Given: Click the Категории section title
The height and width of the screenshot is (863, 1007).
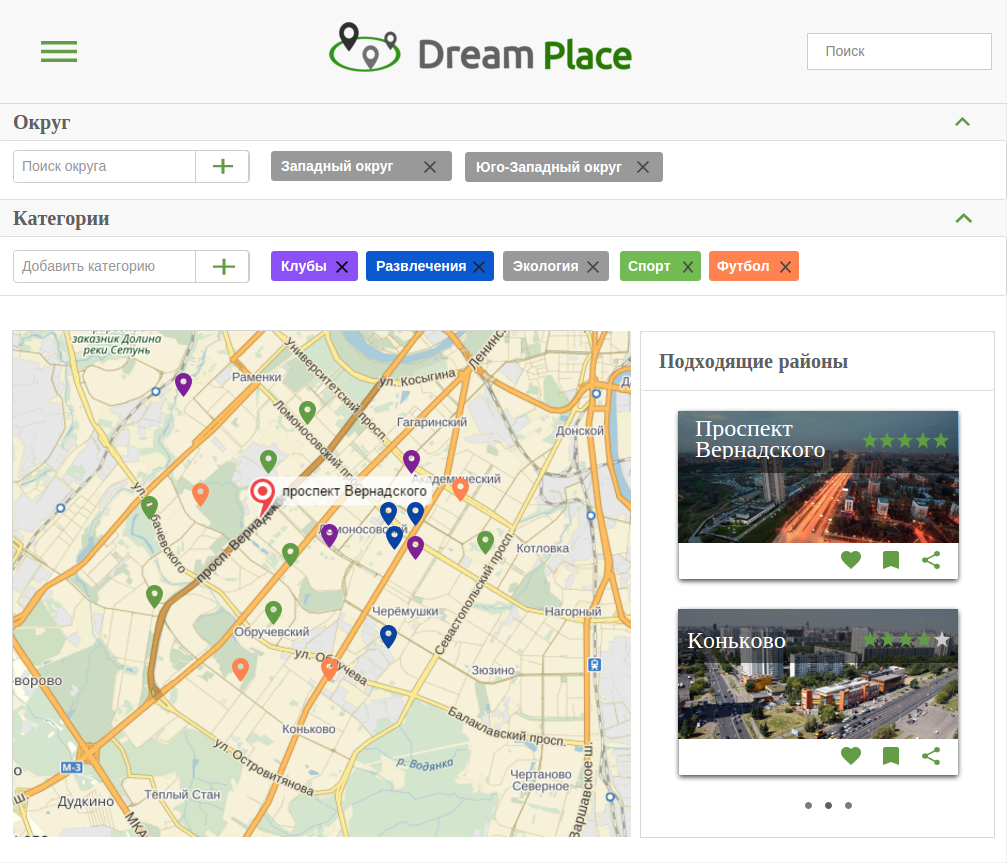Looking at the screenshot, I should click(x=61, y=219).
